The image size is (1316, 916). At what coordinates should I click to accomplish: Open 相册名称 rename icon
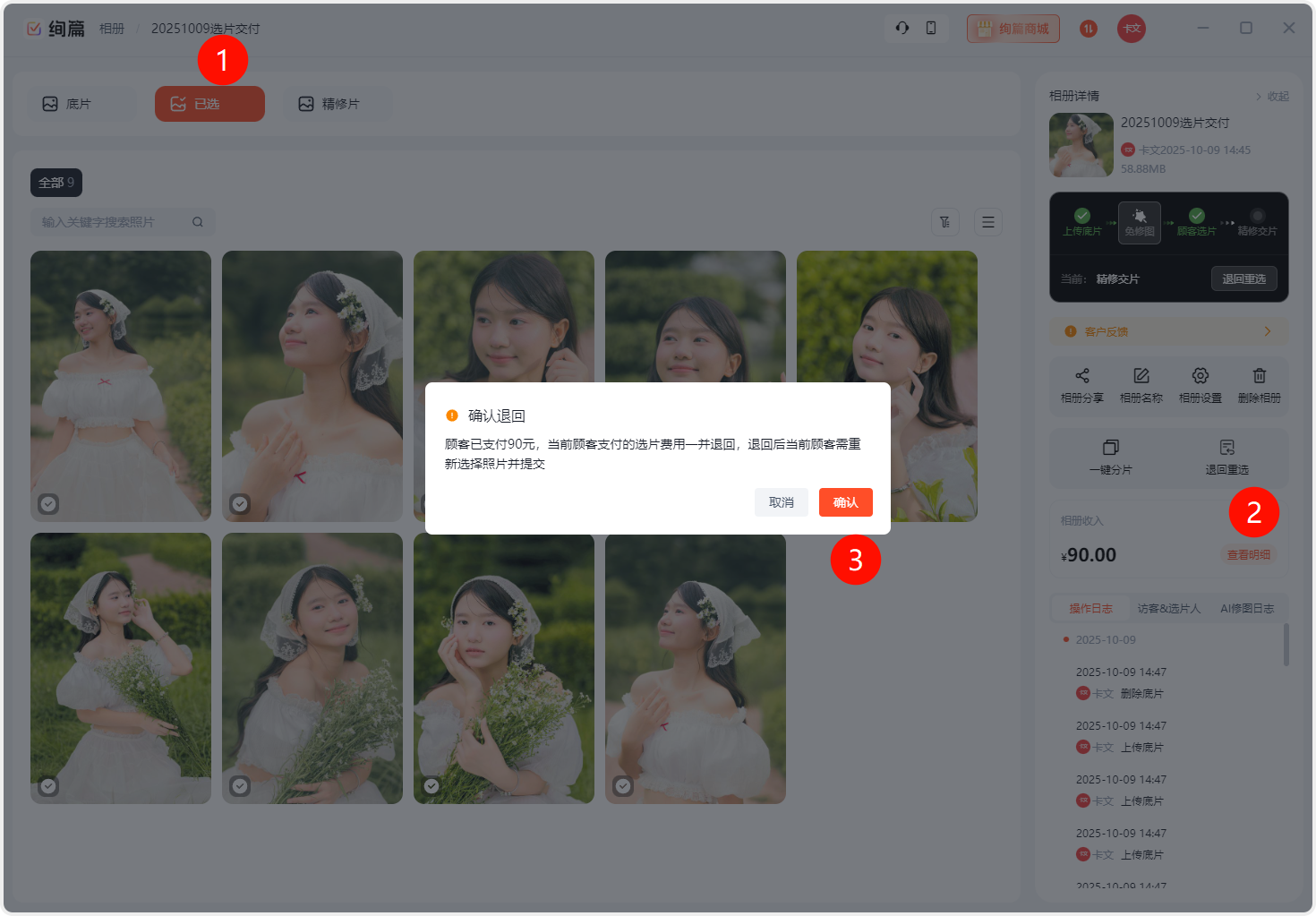click(x=1141, y=376)
